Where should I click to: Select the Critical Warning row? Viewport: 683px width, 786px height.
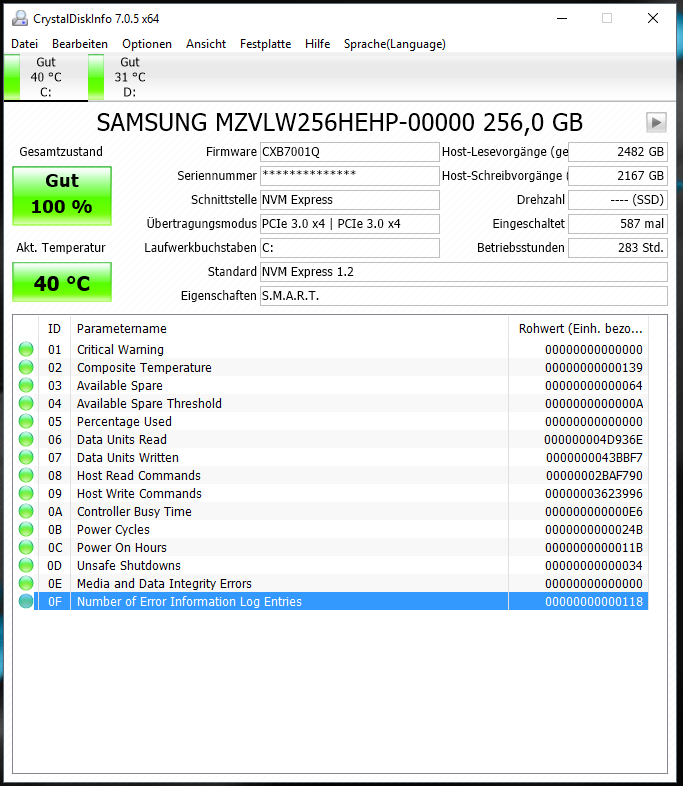(x=331, y=349)
